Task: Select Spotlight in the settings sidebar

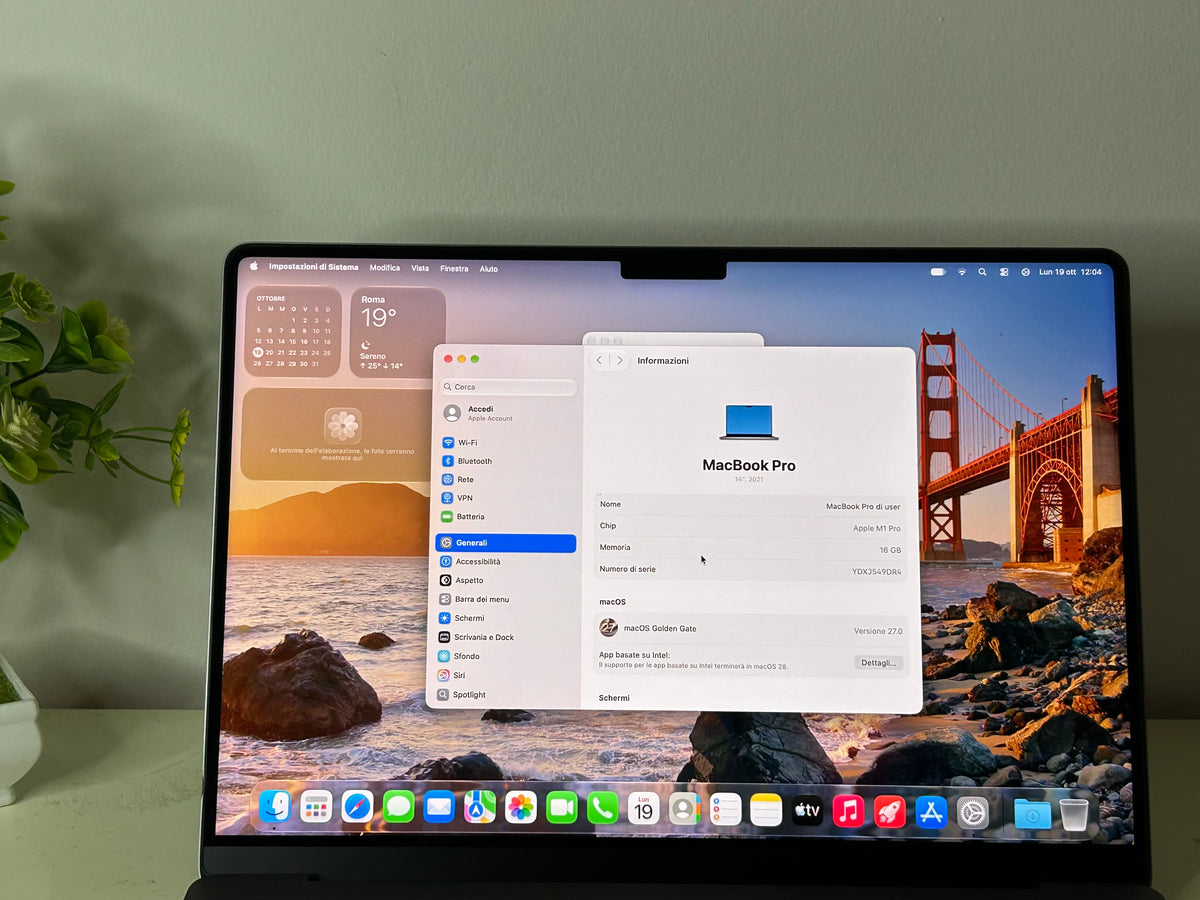Action: [506, 694]
